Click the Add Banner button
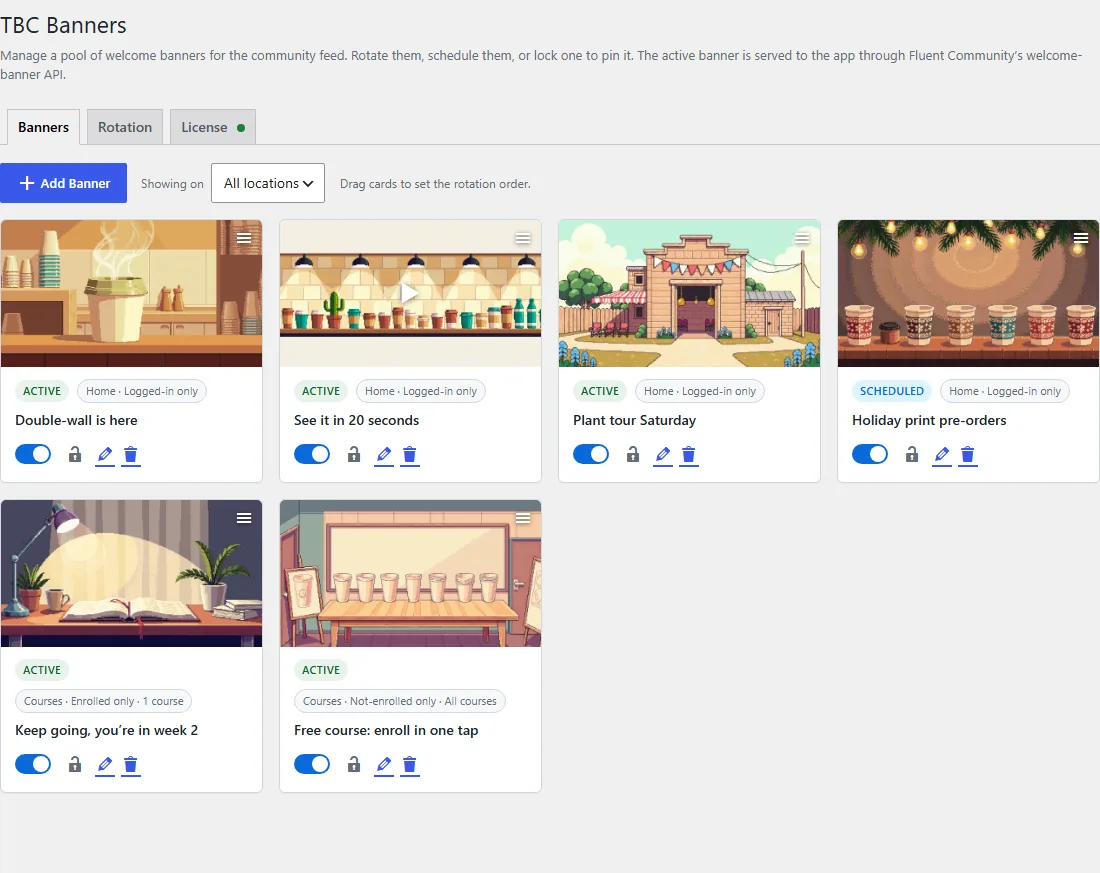Viewport: 1100px width, 873px height. [x=64, y=183]
